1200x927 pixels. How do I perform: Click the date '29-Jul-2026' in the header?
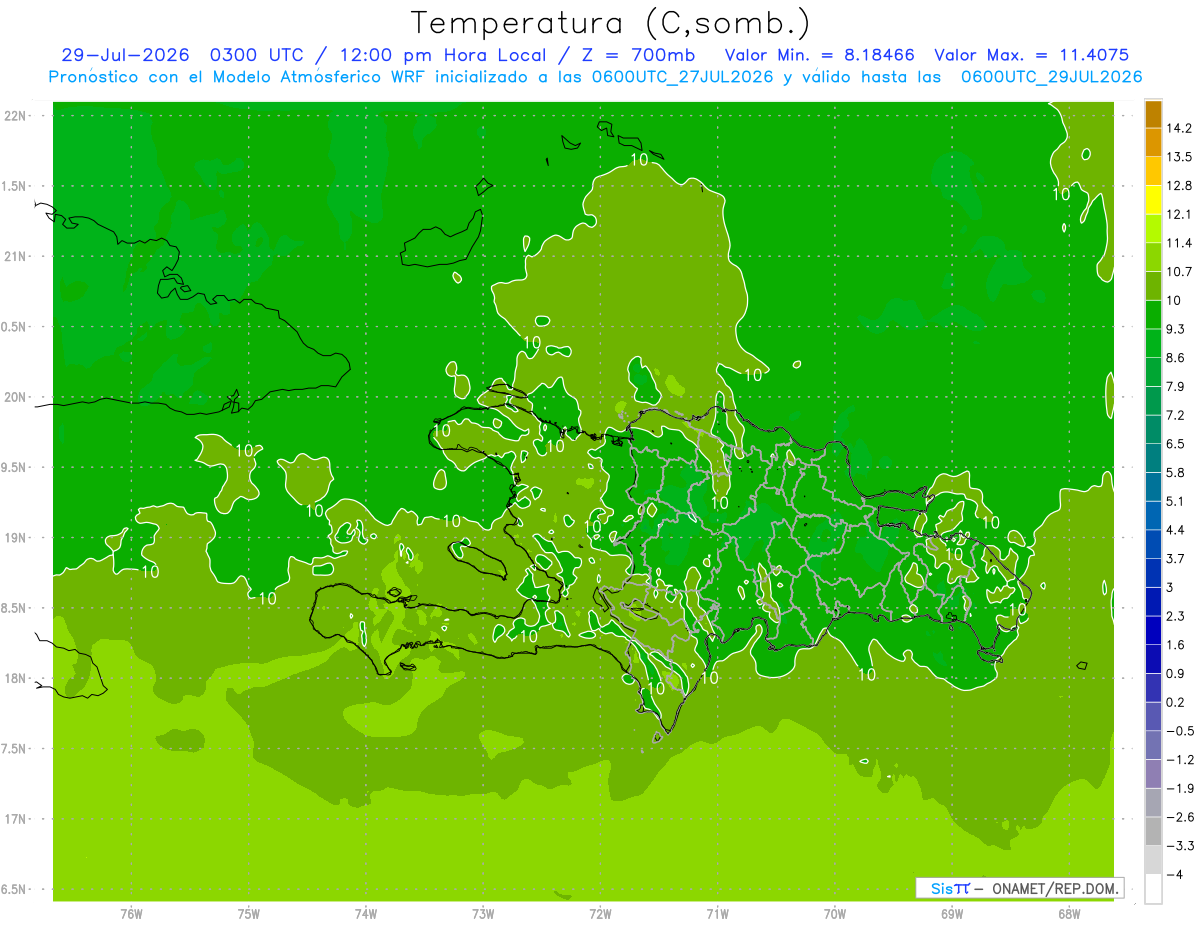[x=126, y=55]
